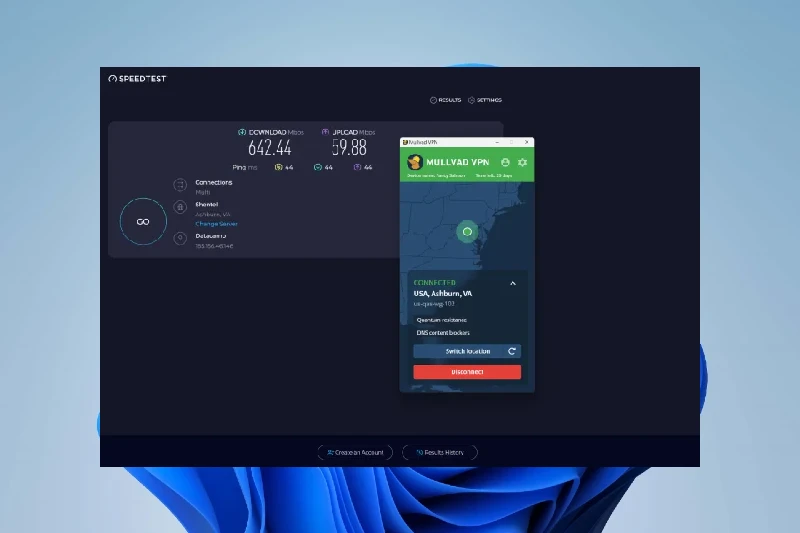The width and height of the screenshot is (800, 533).
Task: Collapse Mullvad connection details chevron
Action: [513, 283]
